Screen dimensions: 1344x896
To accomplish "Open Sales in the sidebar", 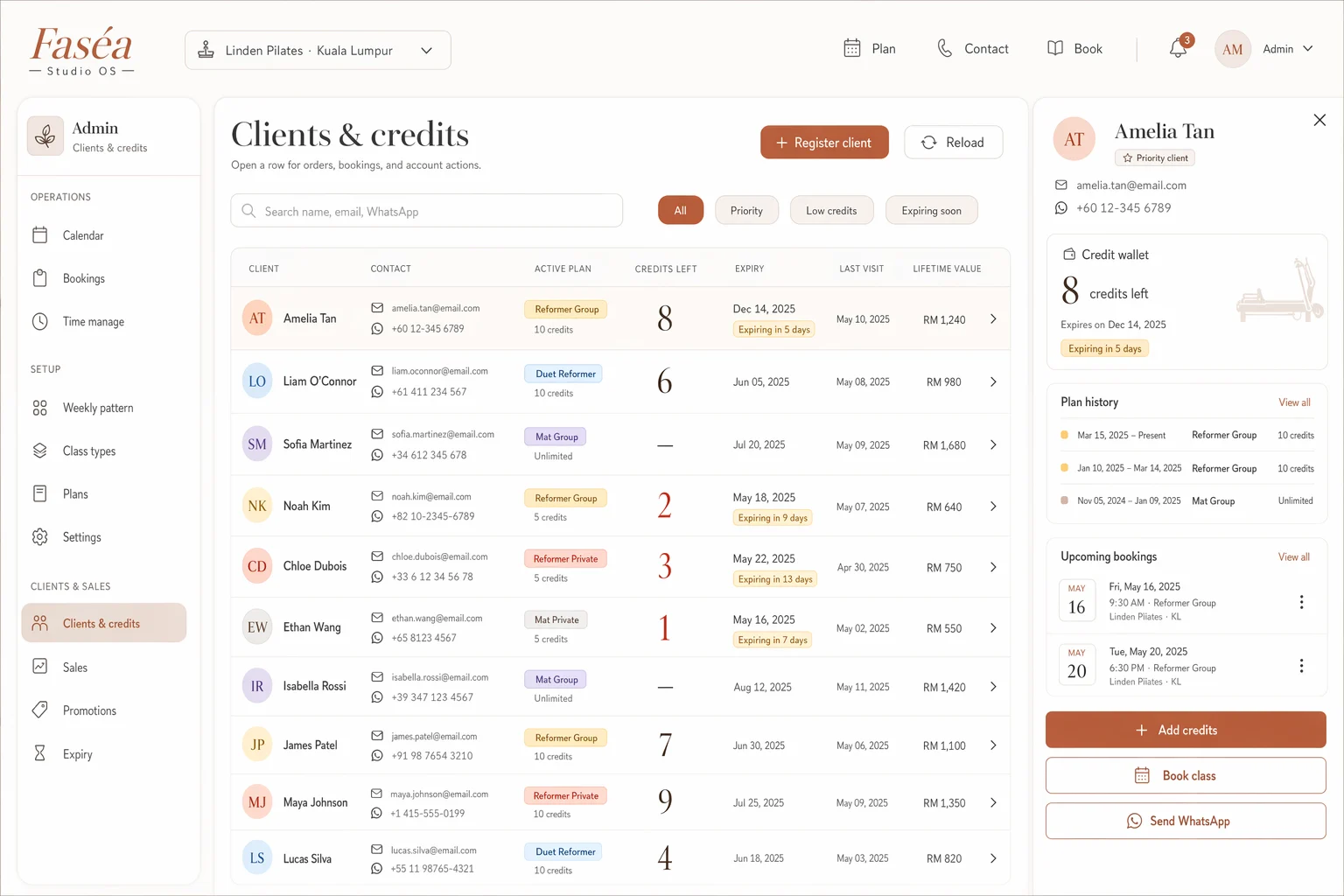I will [x=104, y=667].
